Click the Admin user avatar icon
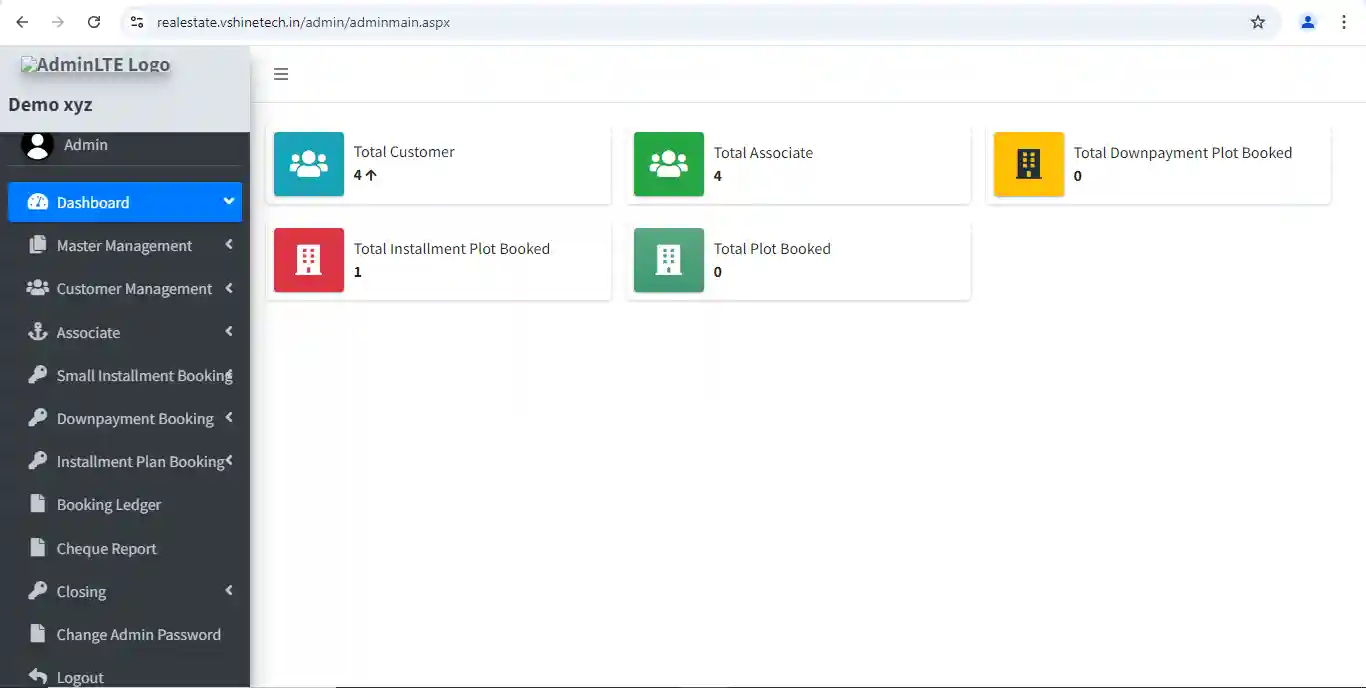 37,145
